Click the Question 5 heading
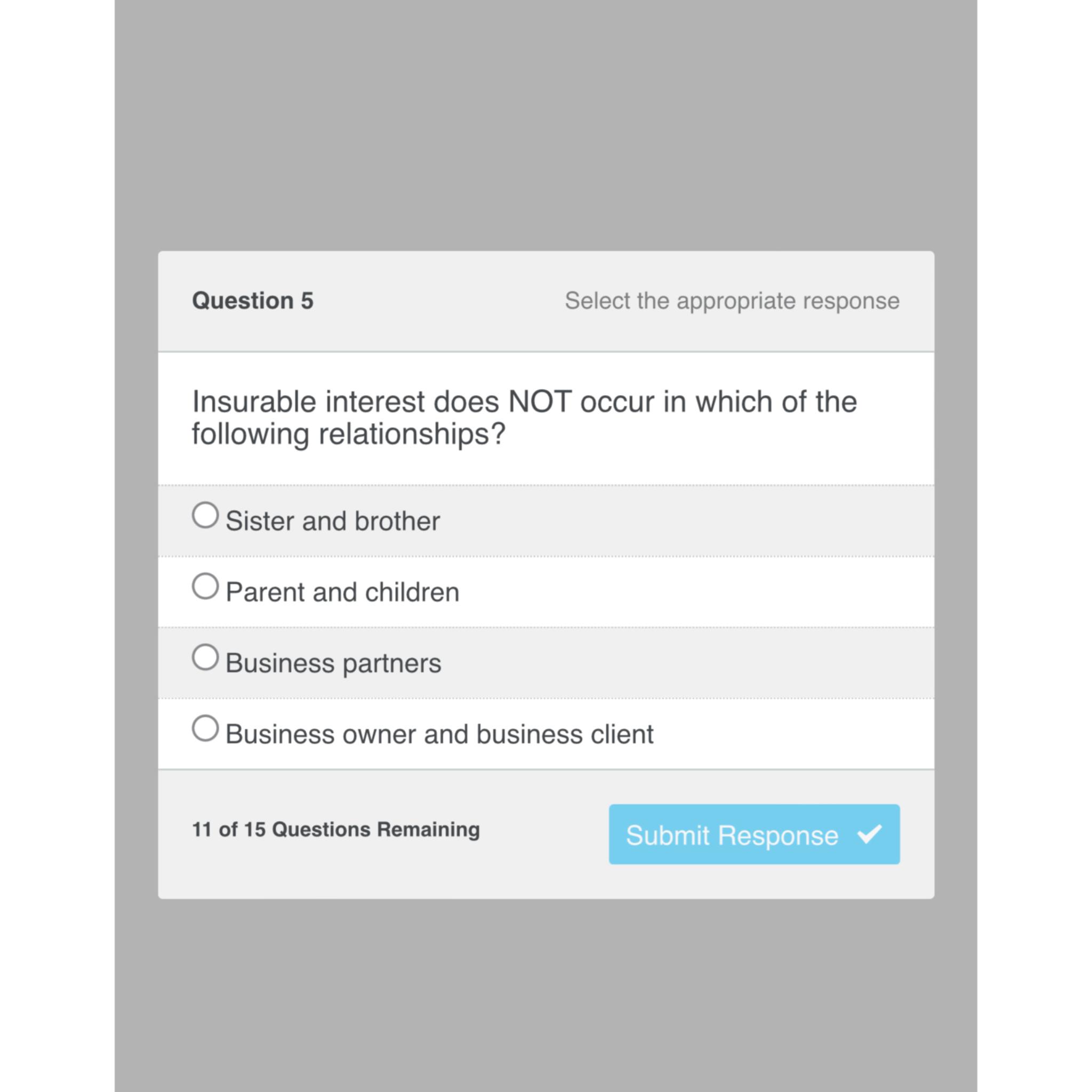This screenshot has height=1092, width=1092. click(253, 301)
